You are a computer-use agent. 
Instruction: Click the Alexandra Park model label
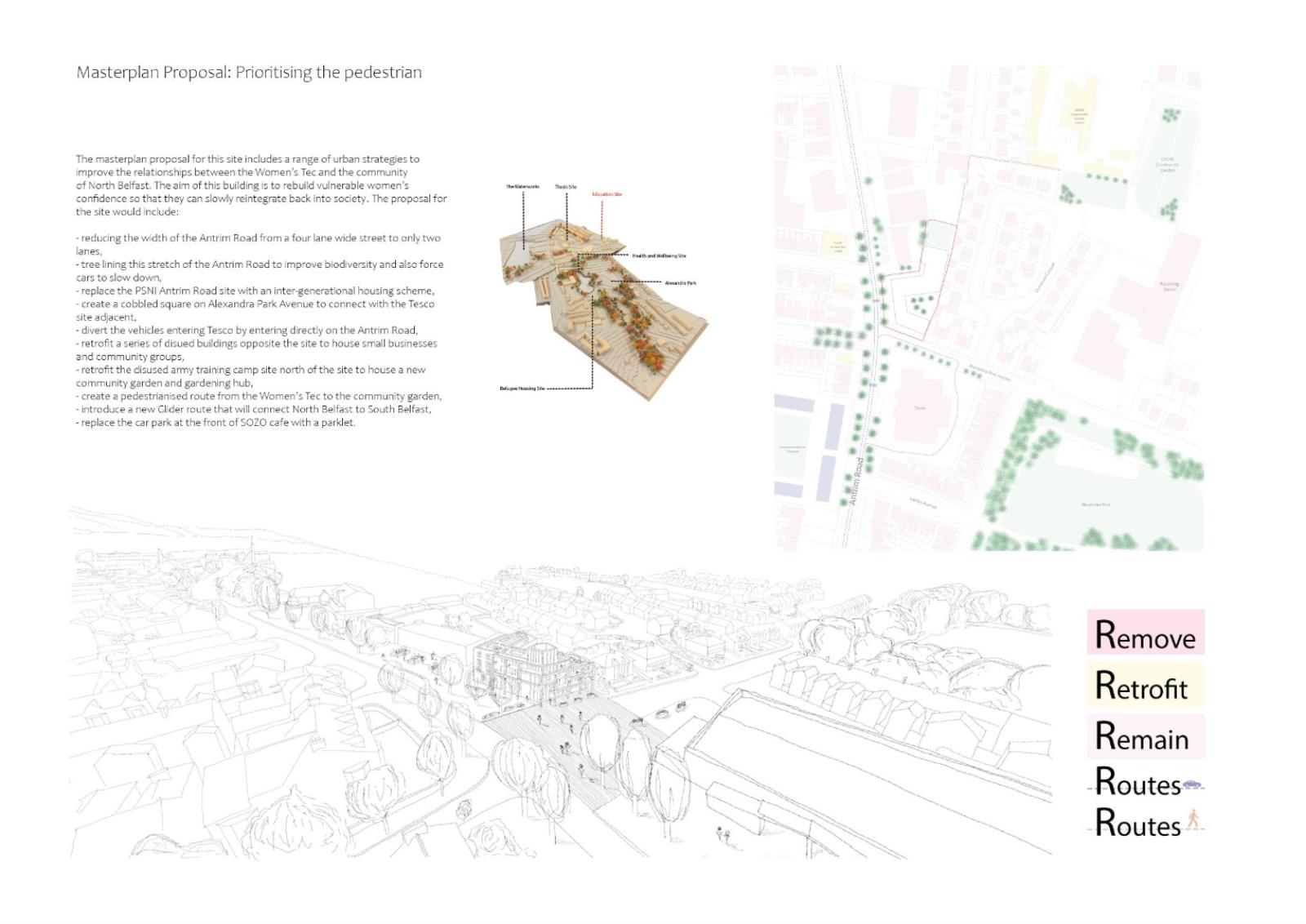(x=680, y=283)
